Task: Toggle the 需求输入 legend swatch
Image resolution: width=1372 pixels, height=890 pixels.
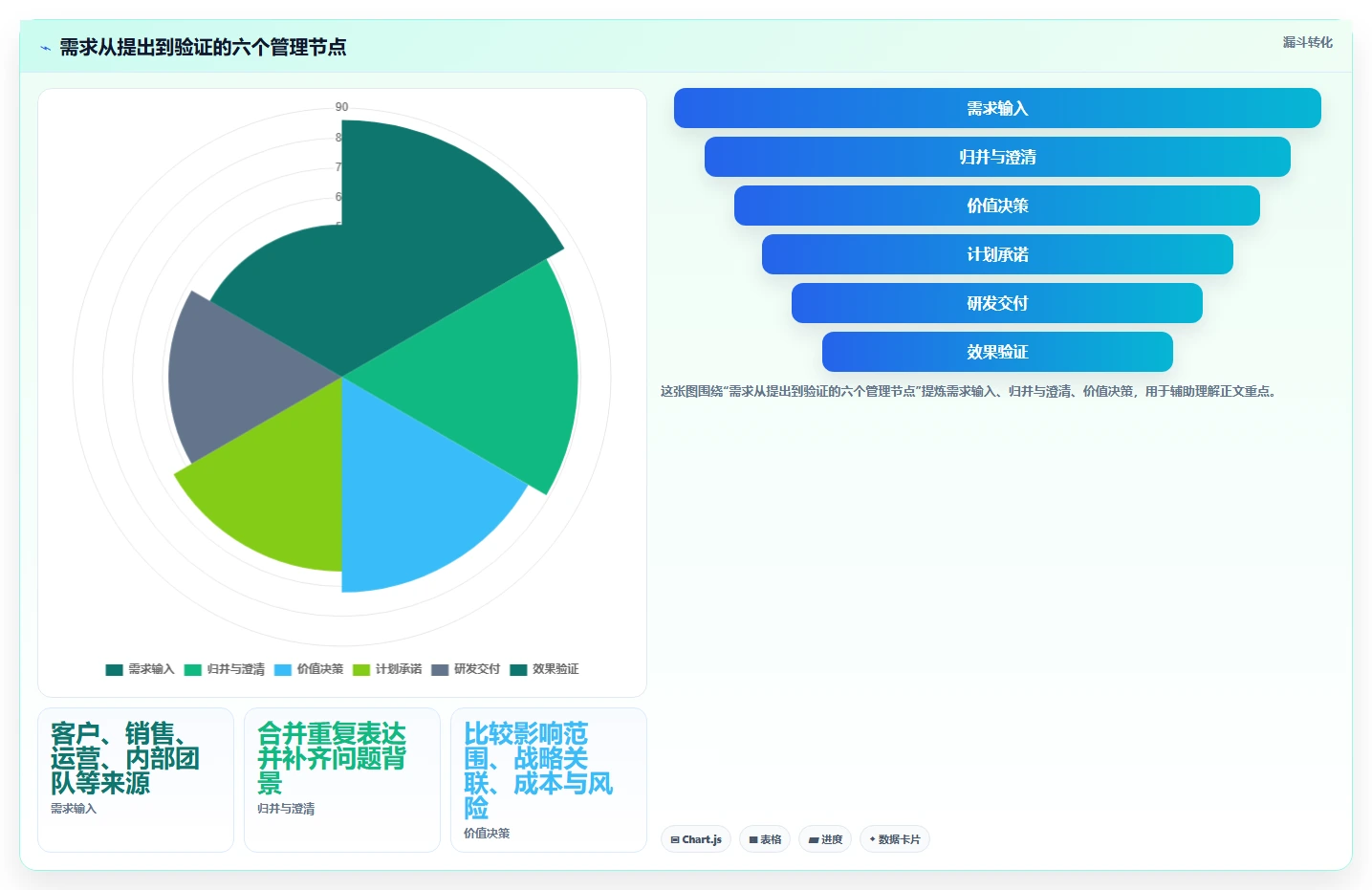Action: [114, 669]
